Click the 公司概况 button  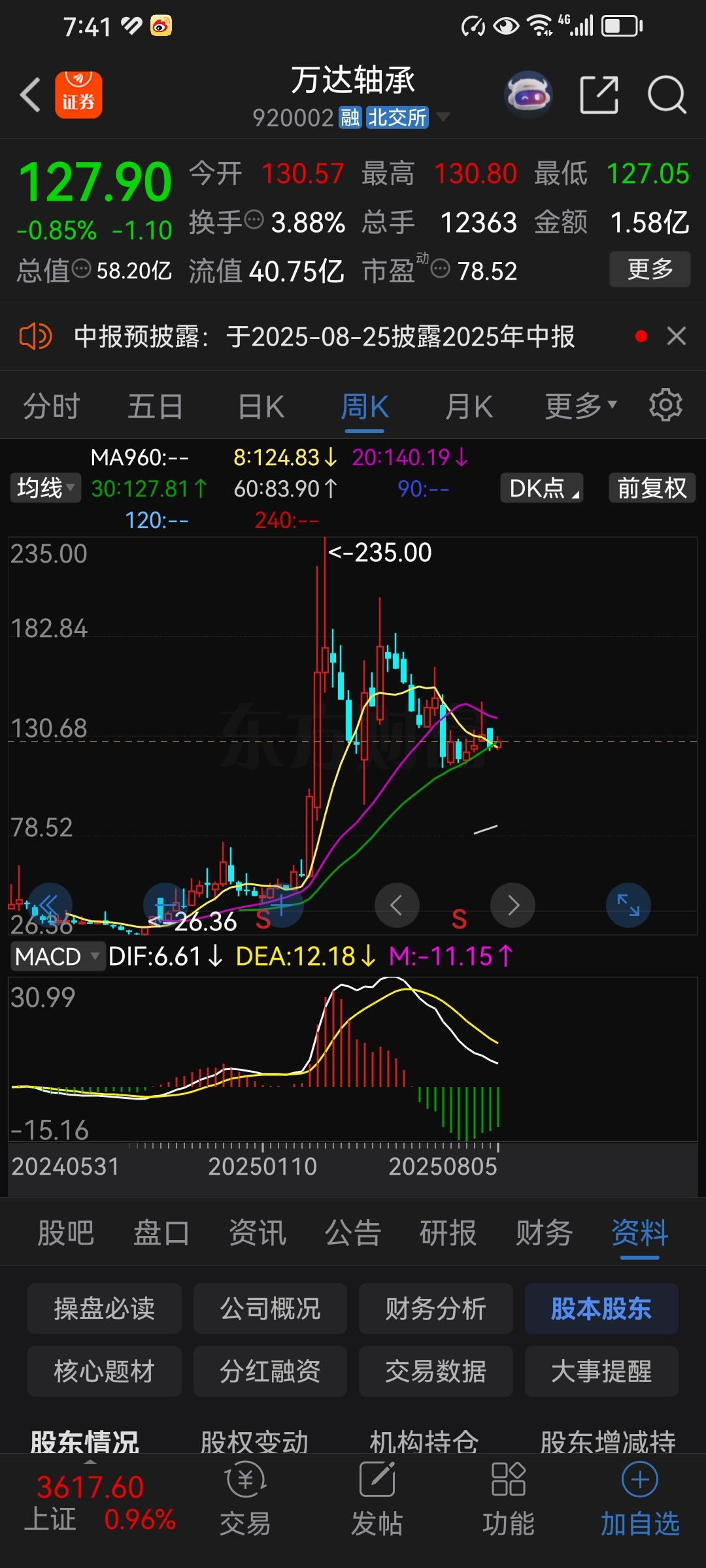(x=270, y=1309)
